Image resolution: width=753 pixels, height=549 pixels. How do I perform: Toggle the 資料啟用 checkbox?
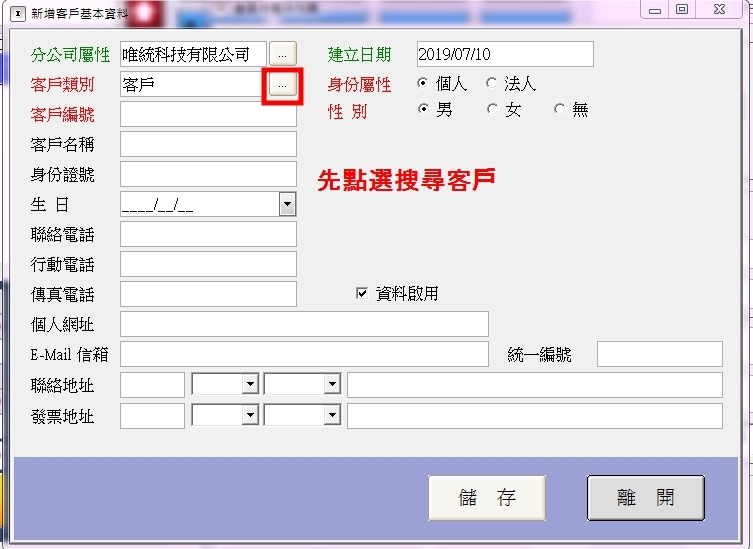(x=362, y=294)
